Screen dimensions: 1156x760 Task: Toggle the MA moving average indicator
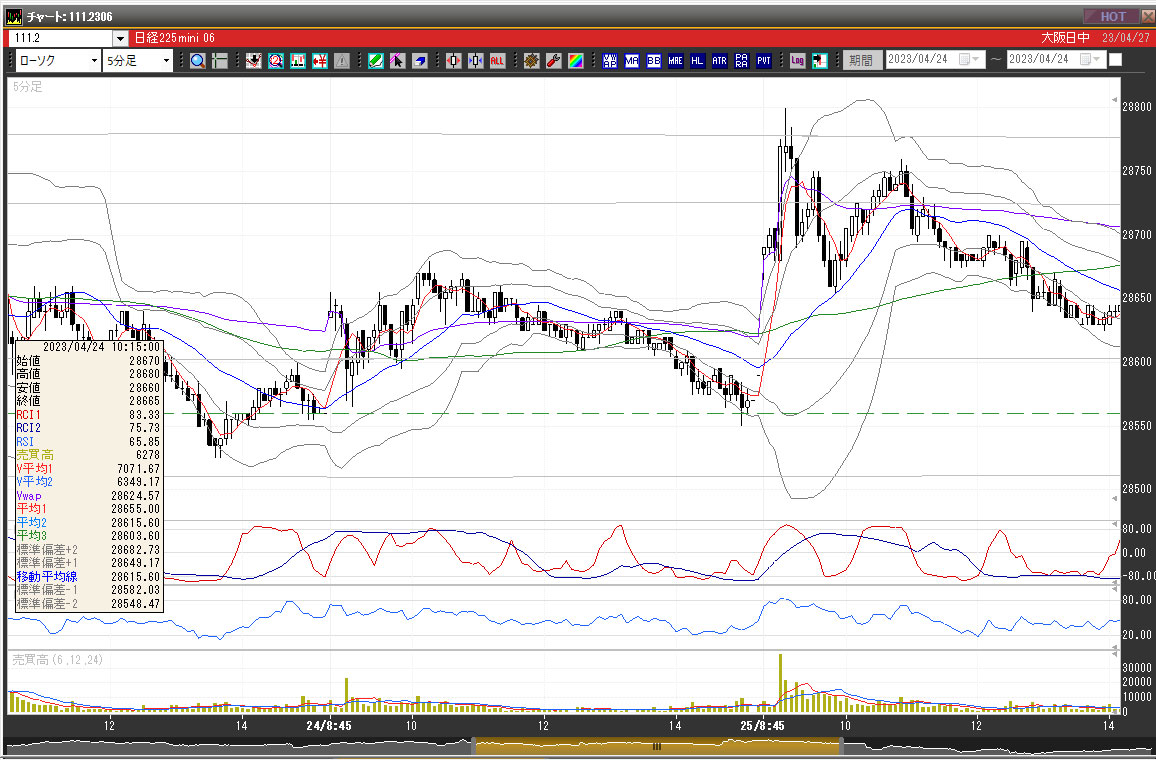632,60
